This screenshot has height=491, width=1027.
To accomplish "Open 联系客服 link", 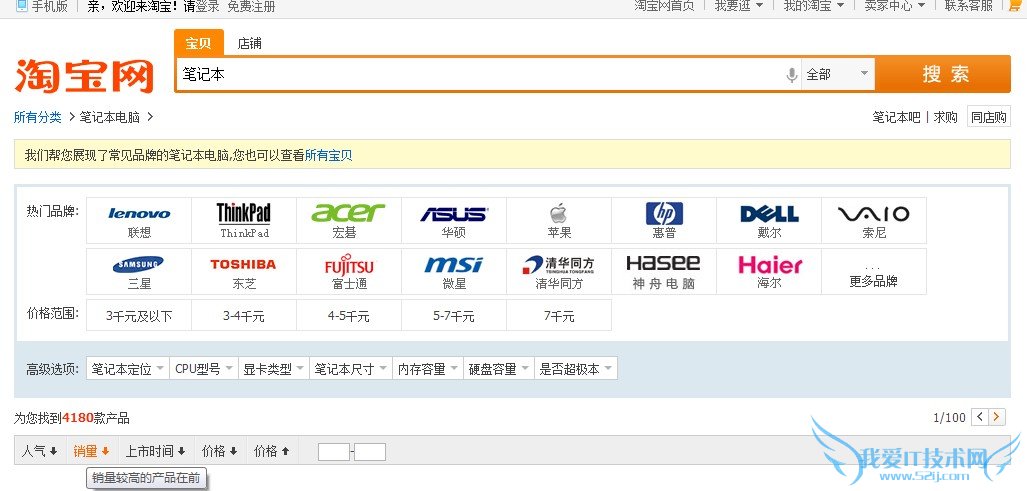I will pyautogui.click(x=969, y=6).
